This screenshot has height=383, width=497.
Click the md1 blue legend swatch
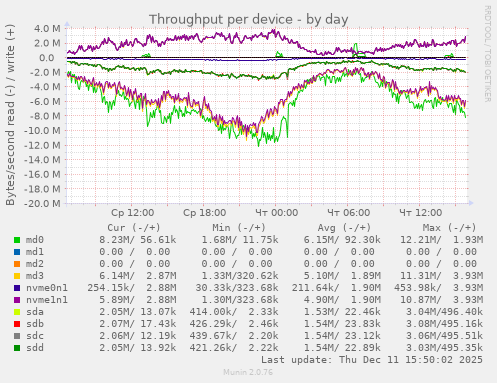[x=17, y=252]
